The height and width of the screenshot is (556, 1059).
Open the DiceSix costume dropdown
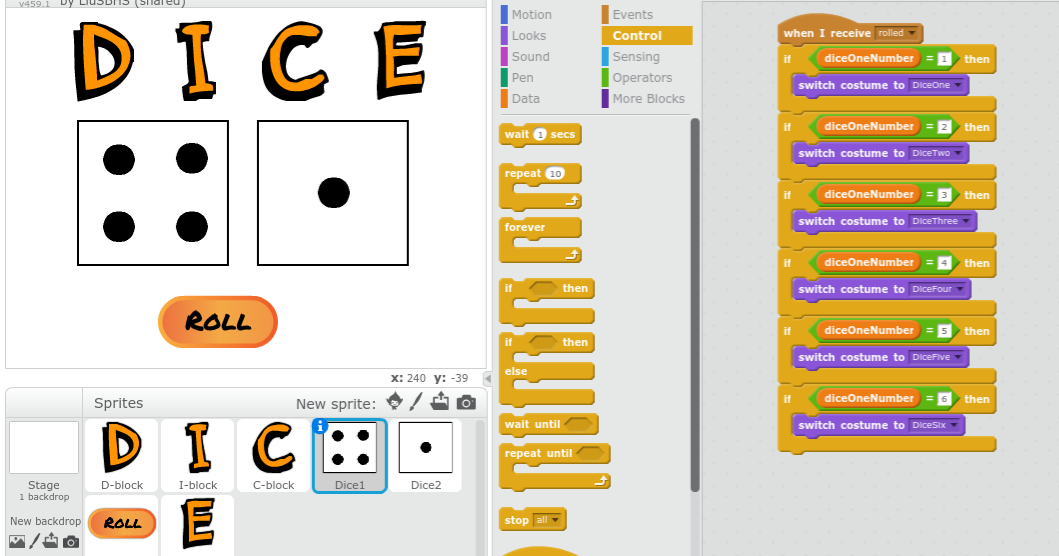(x=934, y=426)
